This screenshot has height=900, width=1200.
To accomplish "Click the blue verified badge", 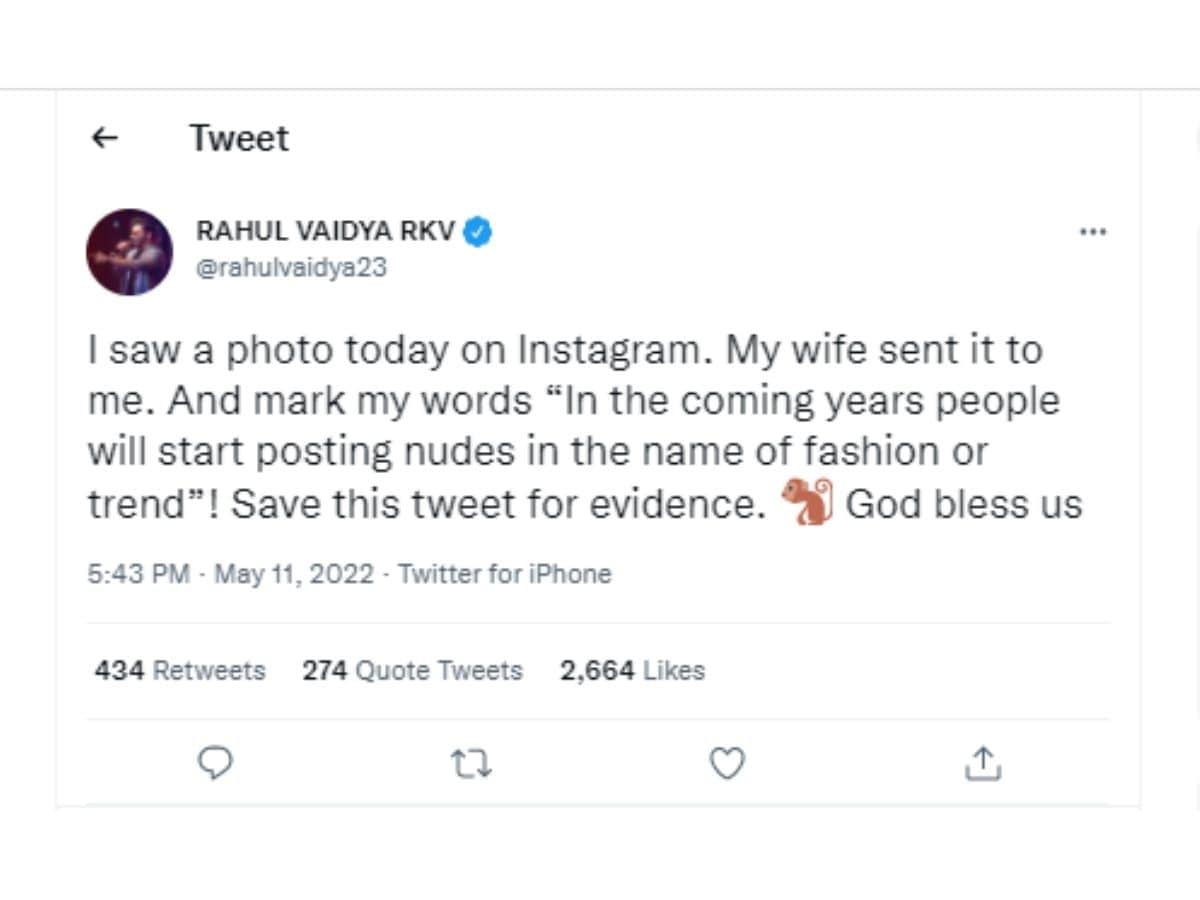I will click(x=478, y=232).
